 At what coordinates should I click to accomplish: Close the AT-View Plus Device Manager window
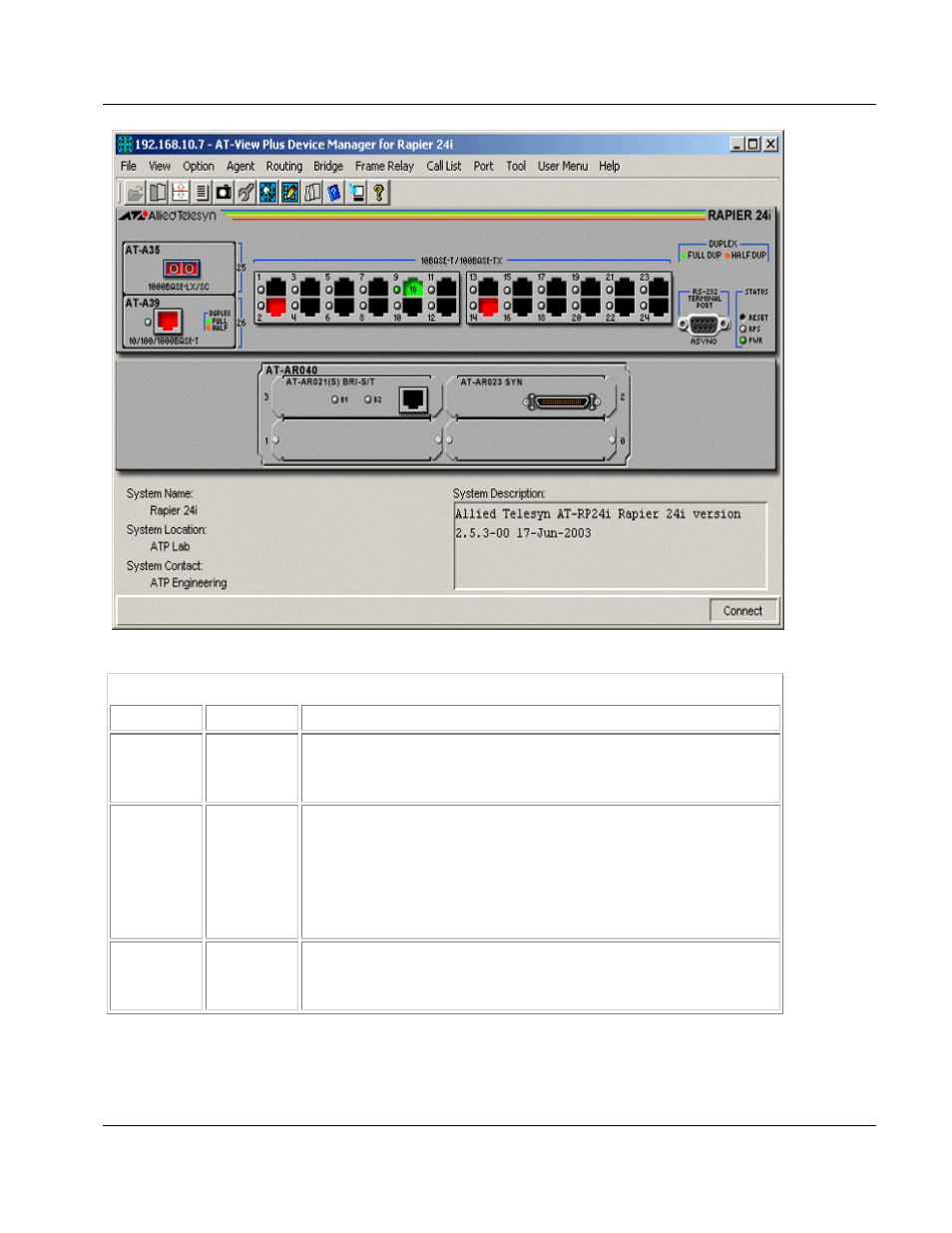coord(770,145)
